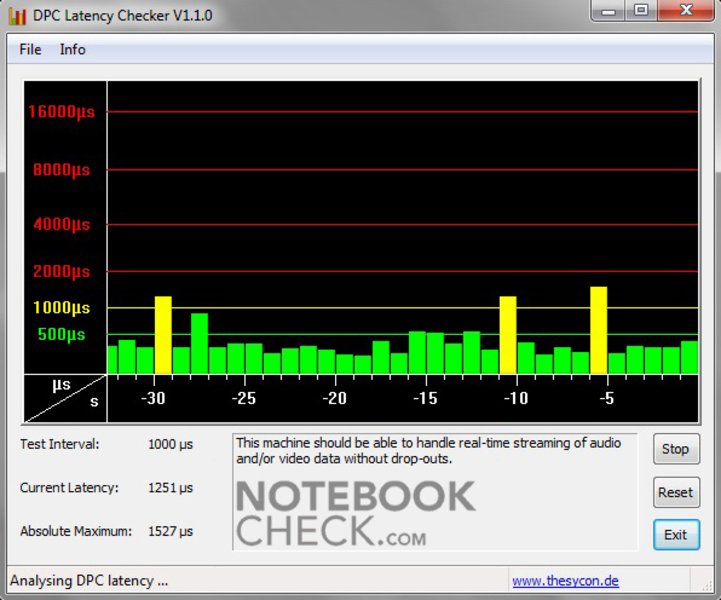The height and width of the screenshot is (600, 721).
Task: Click the 1251 µs Current Latency value
Action: tap(170, 488)
